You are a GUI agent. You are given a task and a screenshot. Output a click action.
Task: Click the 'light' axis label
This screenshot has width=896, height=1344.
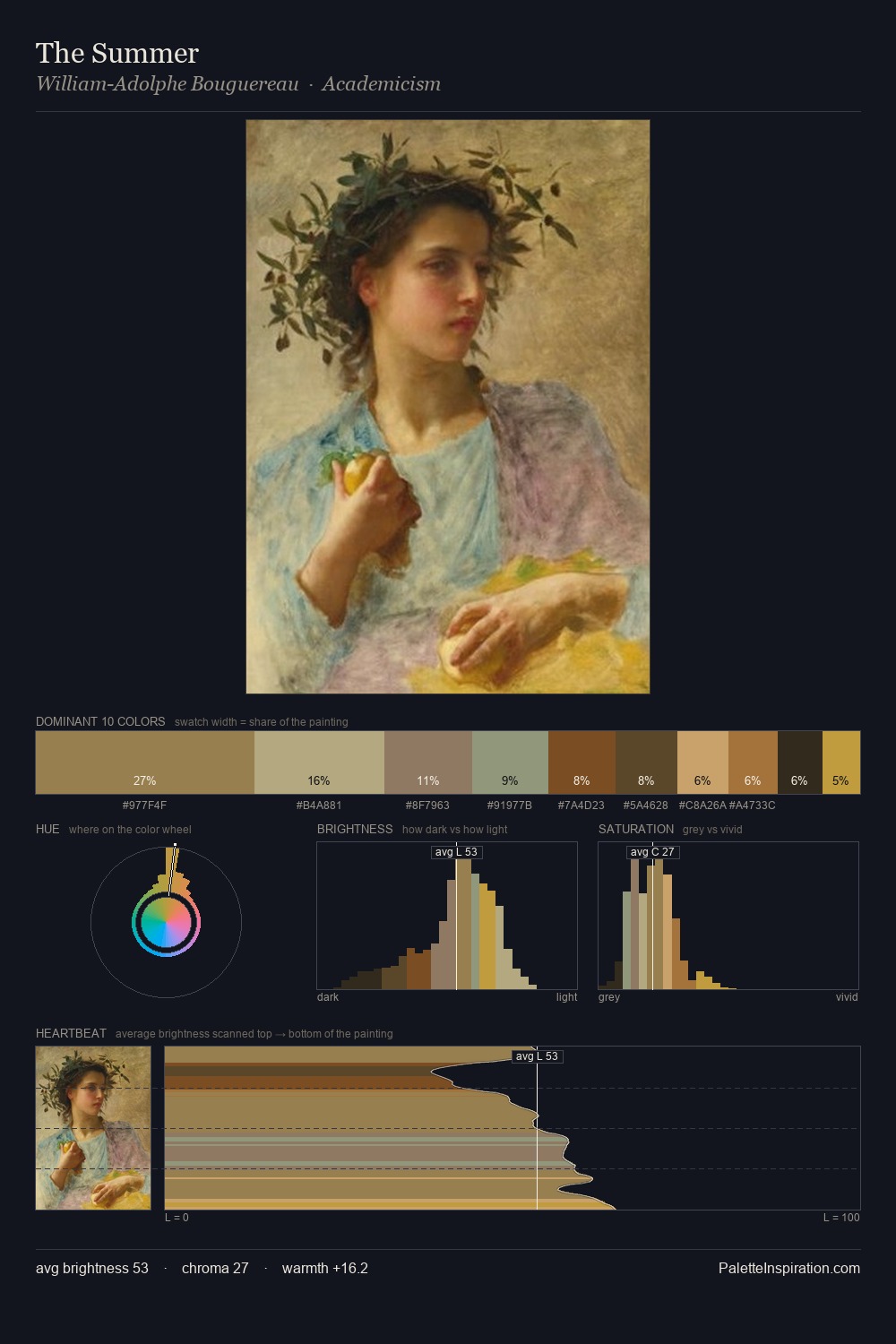(566, 997)
